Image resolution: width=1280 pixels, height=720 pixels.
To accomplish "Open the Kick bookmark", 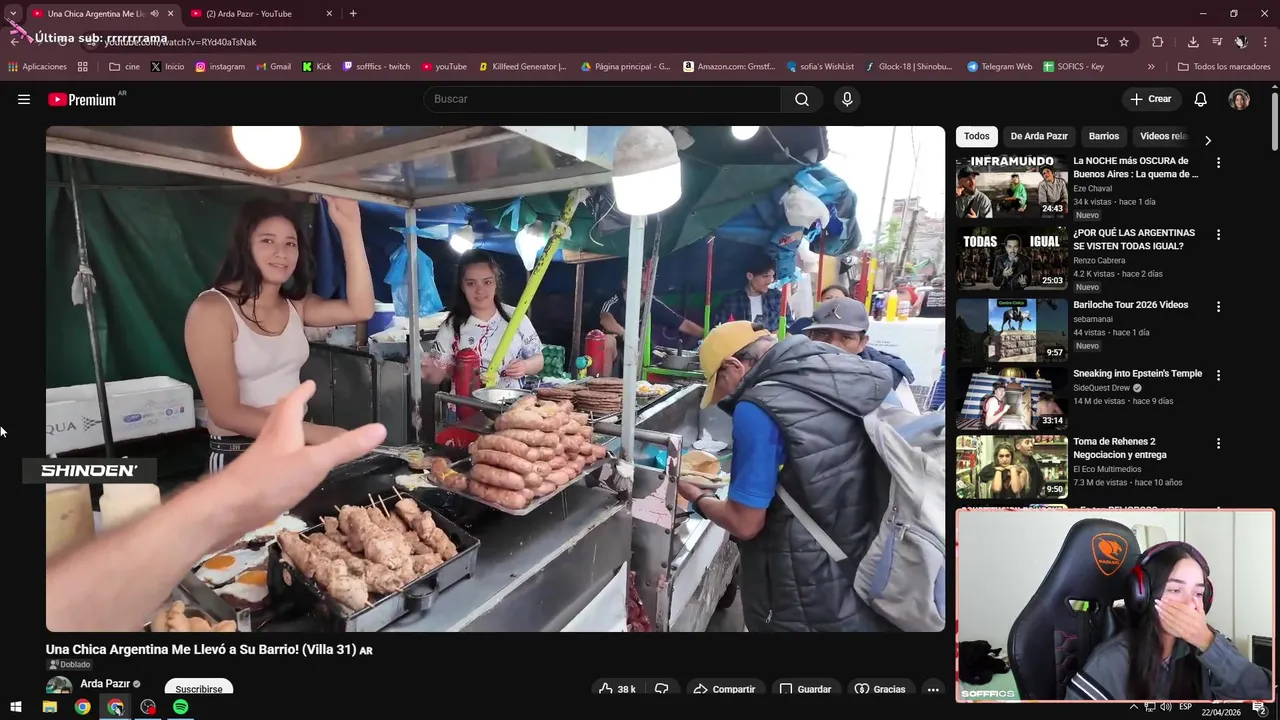I will 316,67.
